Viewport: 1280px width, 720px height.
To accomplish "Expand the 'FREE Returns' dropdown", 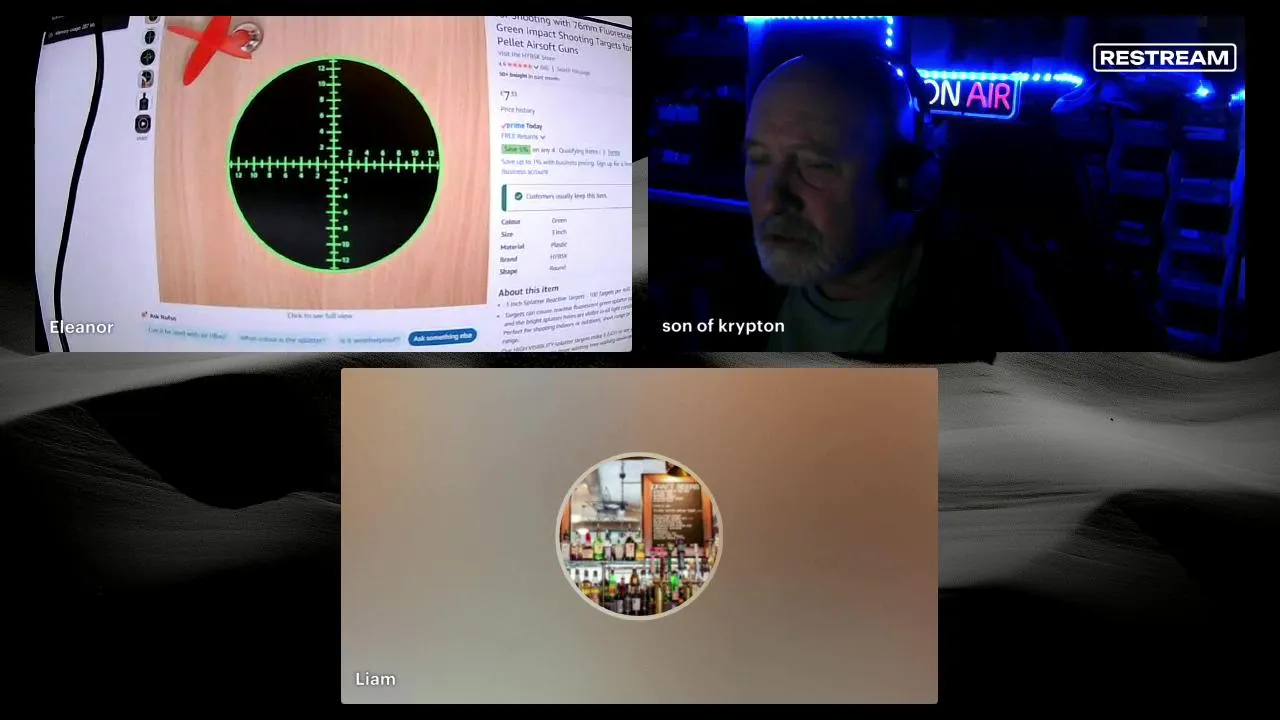I will [x=523, y=137].
